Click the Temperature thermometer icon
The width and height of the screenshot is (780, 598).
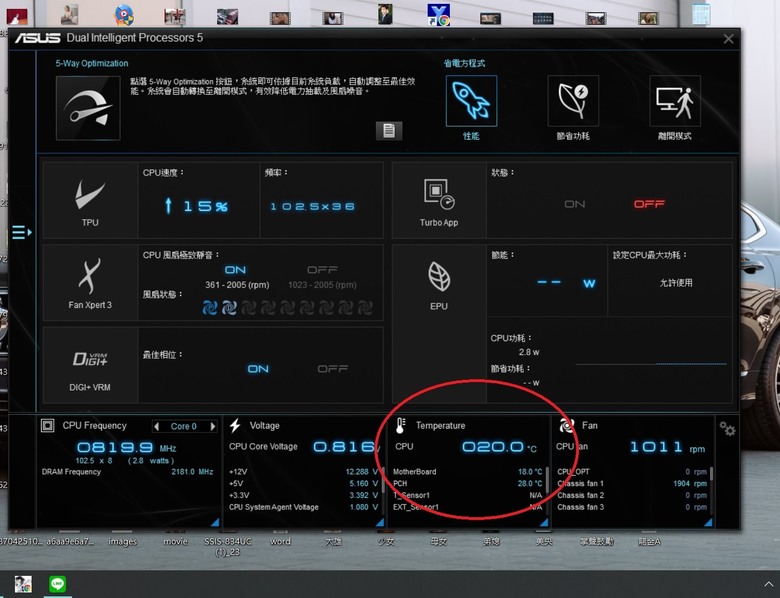pos(400,425)
